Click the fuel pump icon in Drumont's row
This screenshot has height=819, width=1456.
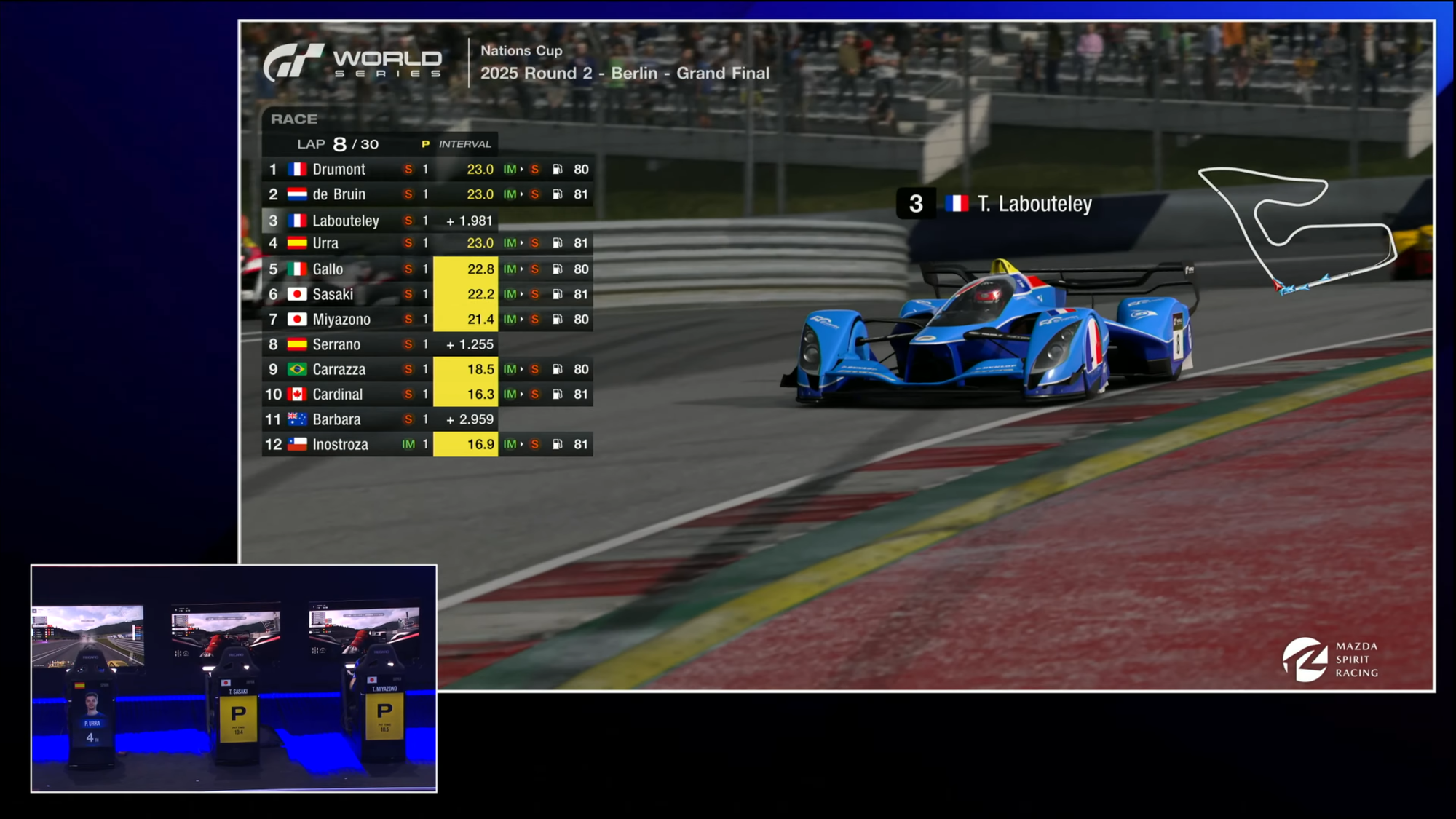(x=558, y=169)
